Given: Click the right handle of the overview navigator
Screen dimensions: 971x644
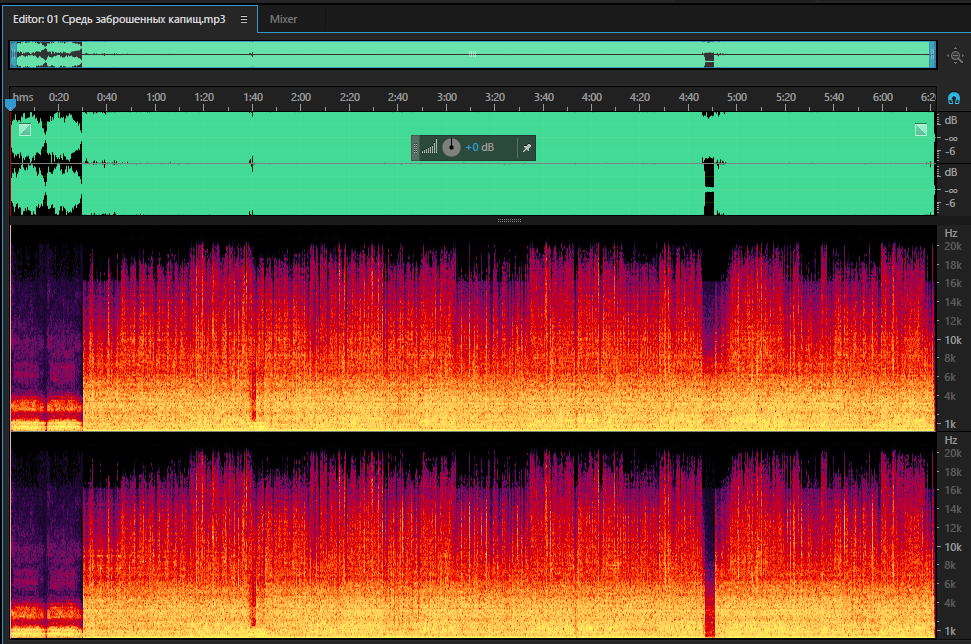Looking at the screenshot, I should click(x=932, y=54).
